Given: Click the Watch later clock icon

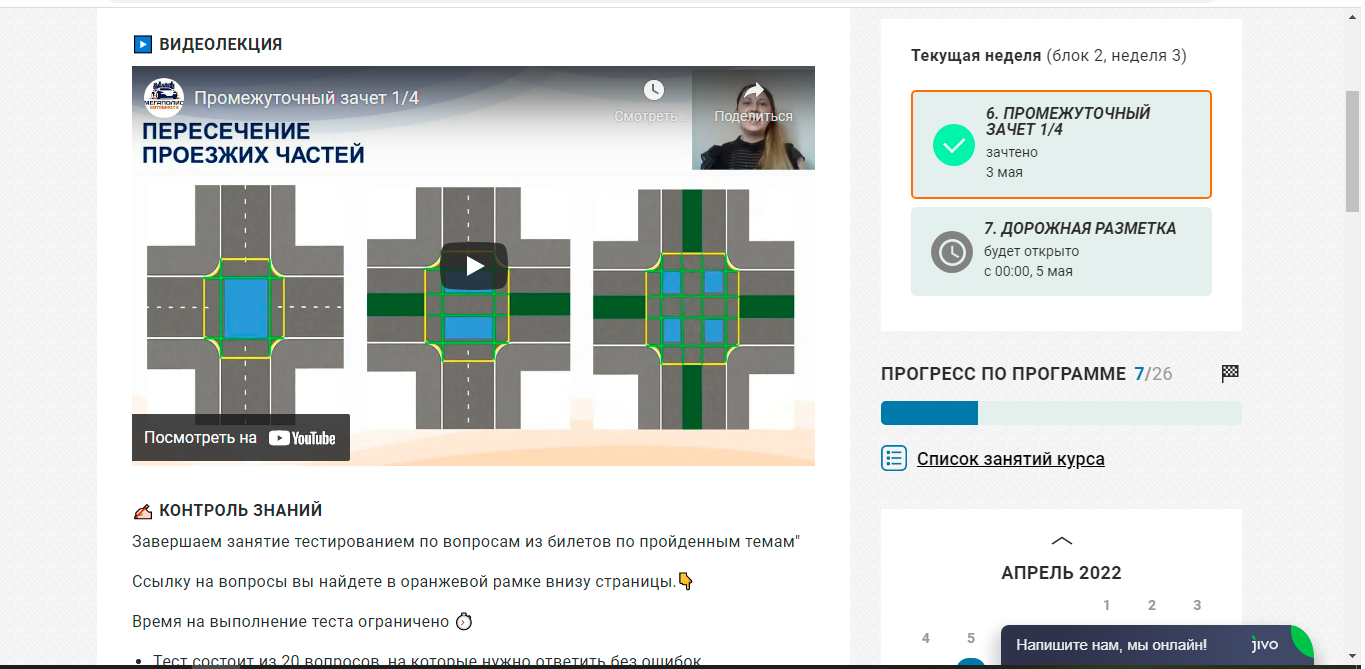Looking at the screenshot, I should pyautogui.click(x=653, y=91).
